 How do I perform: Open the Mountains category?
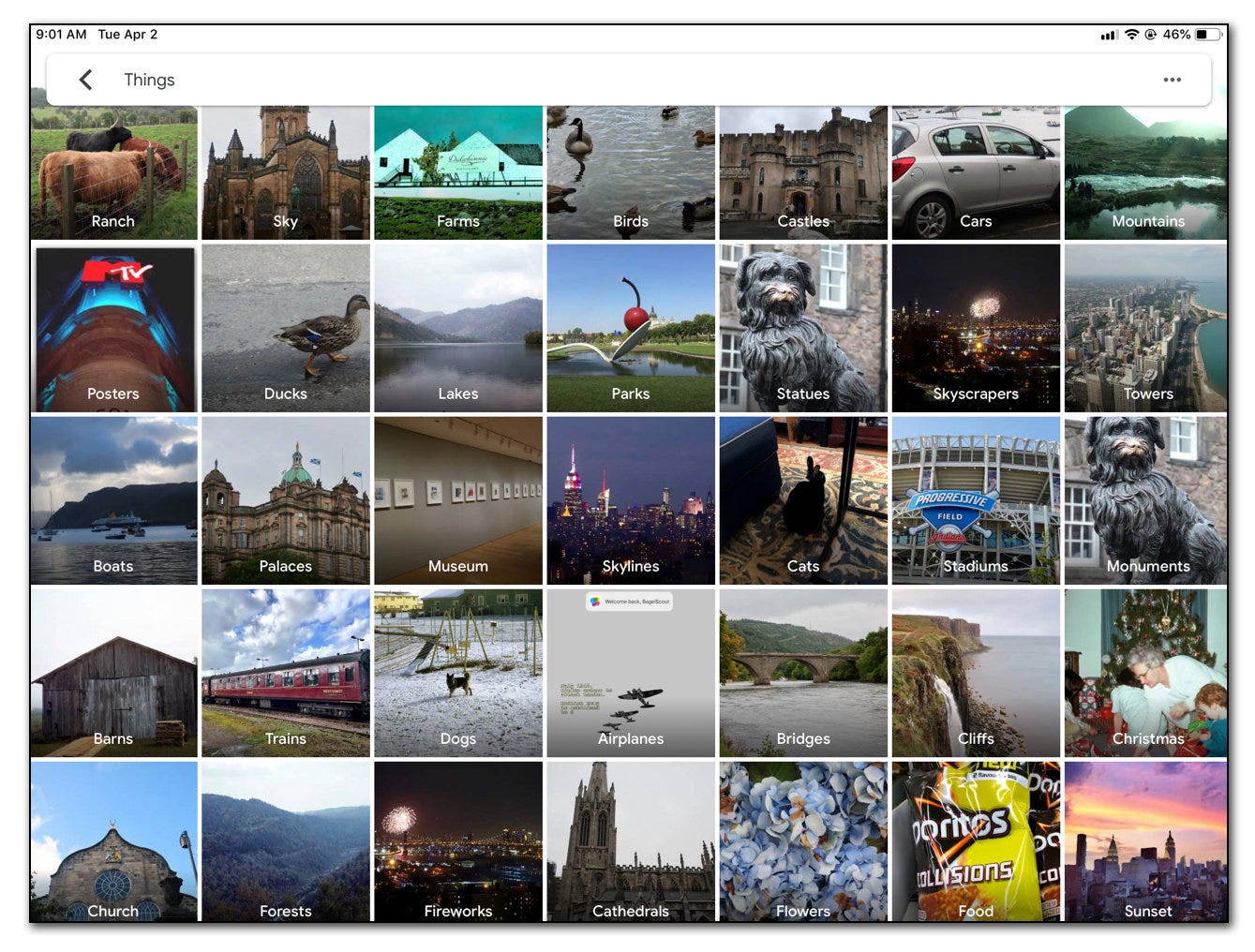[1145, 172]
